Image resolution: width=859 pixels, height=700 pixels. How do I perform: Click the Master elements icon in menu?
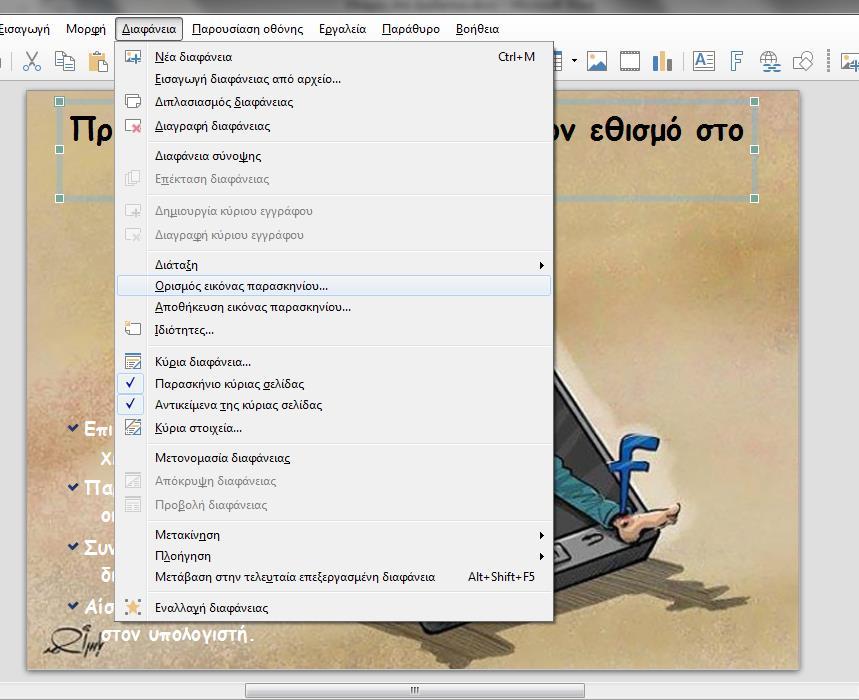tap(133, 427)
